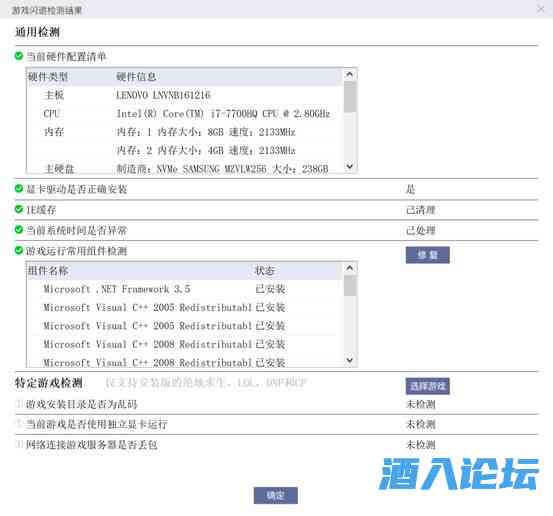Select the 主硬盘 row label
This screenshot has height=516, width=553.
click(x=59, y=169)
